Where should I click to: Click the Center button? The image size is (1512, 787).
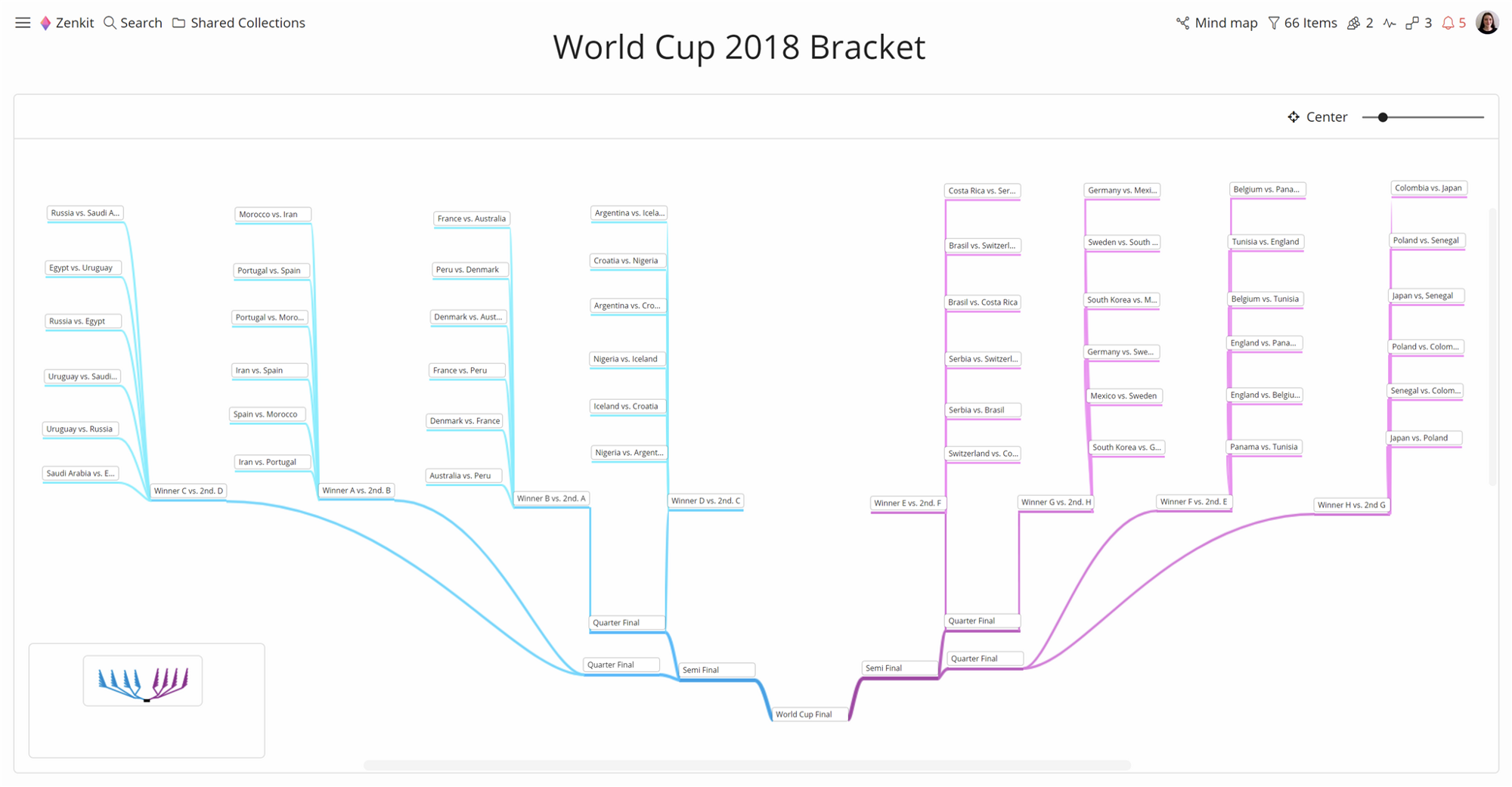click(1317, 117)
